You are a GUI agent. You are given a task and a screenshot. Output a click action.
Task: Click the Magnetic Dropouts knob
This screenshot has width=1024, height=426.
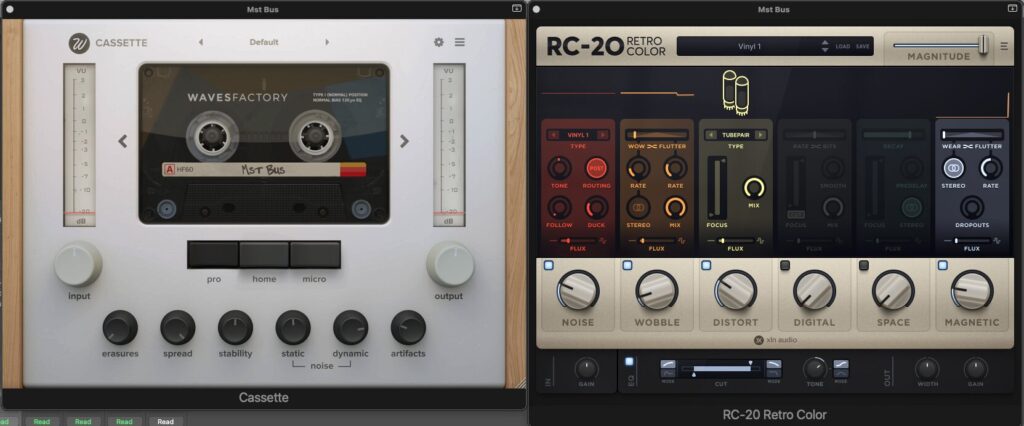[x=972, y=208]
